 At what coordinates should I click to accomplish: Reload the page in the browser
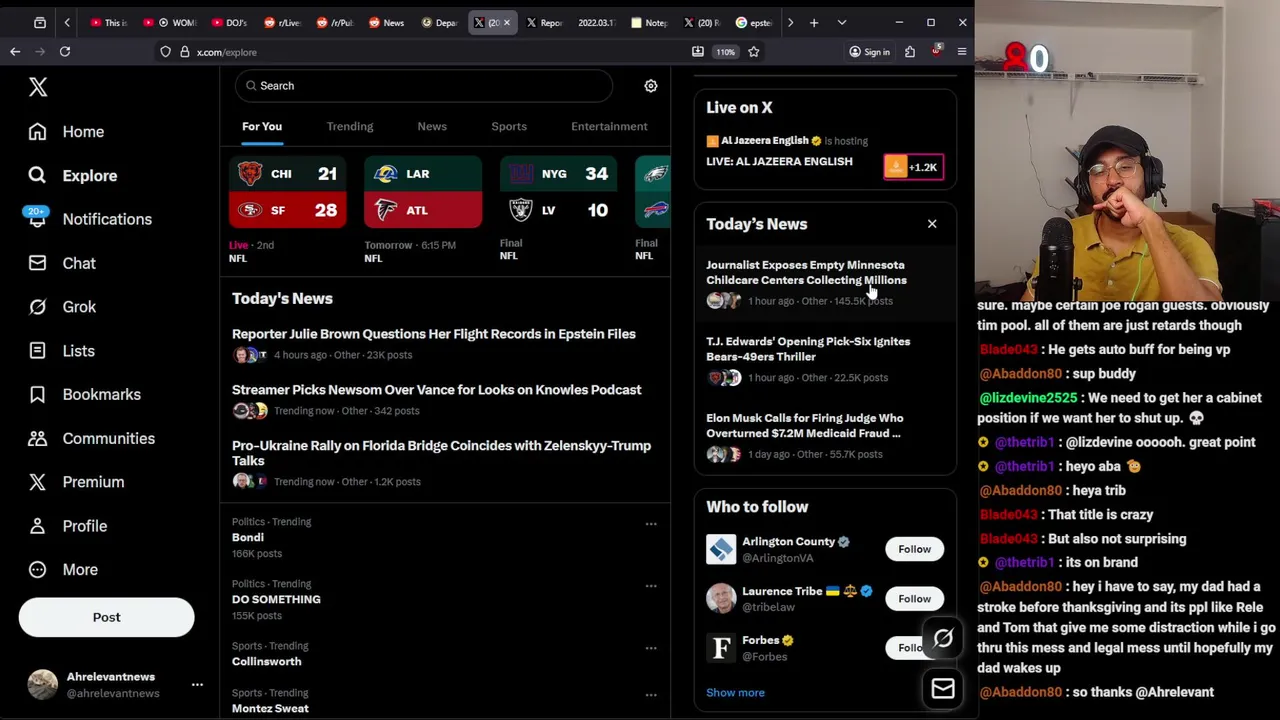pyautogui.click(x=65, y=52)
